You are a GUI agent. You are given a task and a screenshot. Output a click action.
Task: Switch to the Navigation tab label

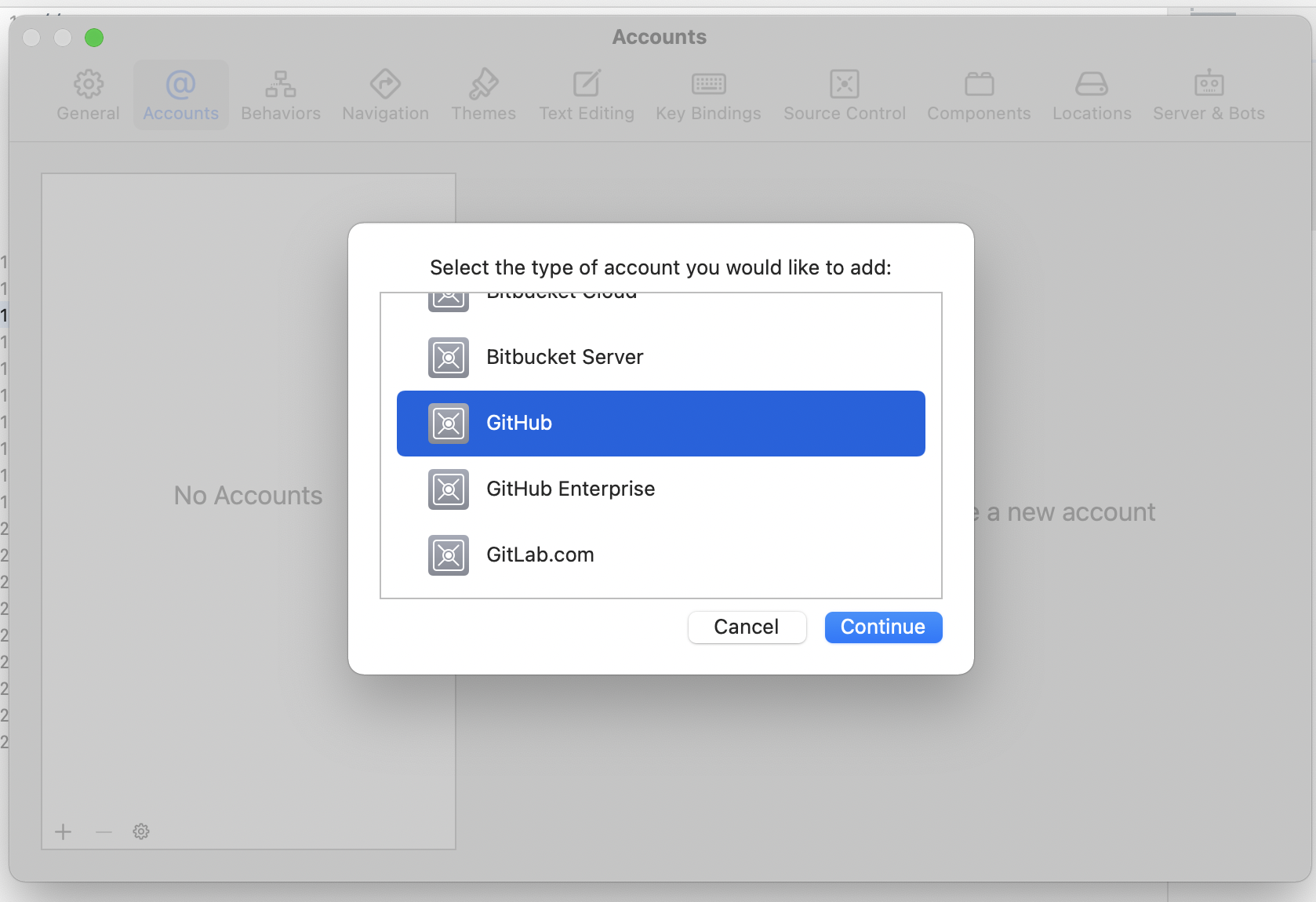(385, 114)
